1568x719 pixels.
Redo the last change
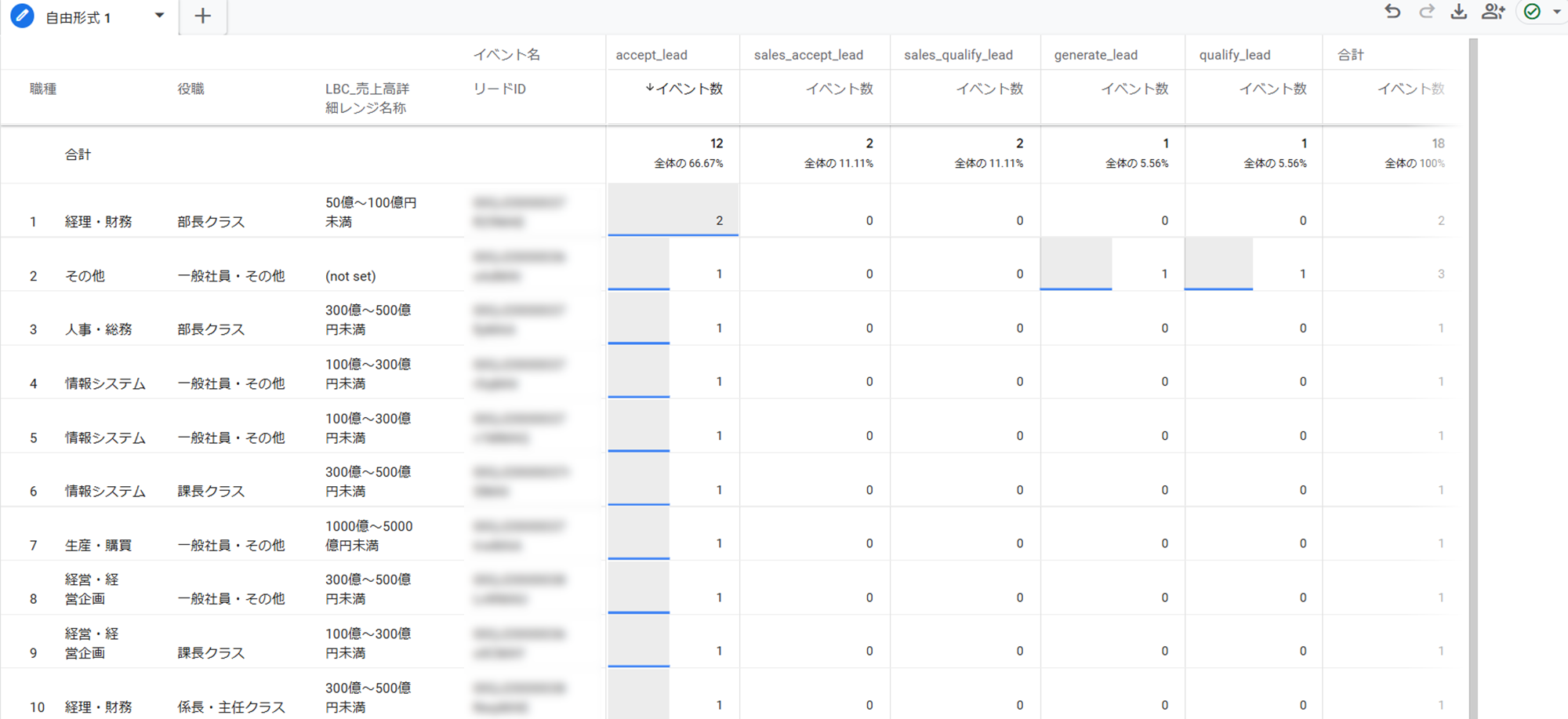1426,12
